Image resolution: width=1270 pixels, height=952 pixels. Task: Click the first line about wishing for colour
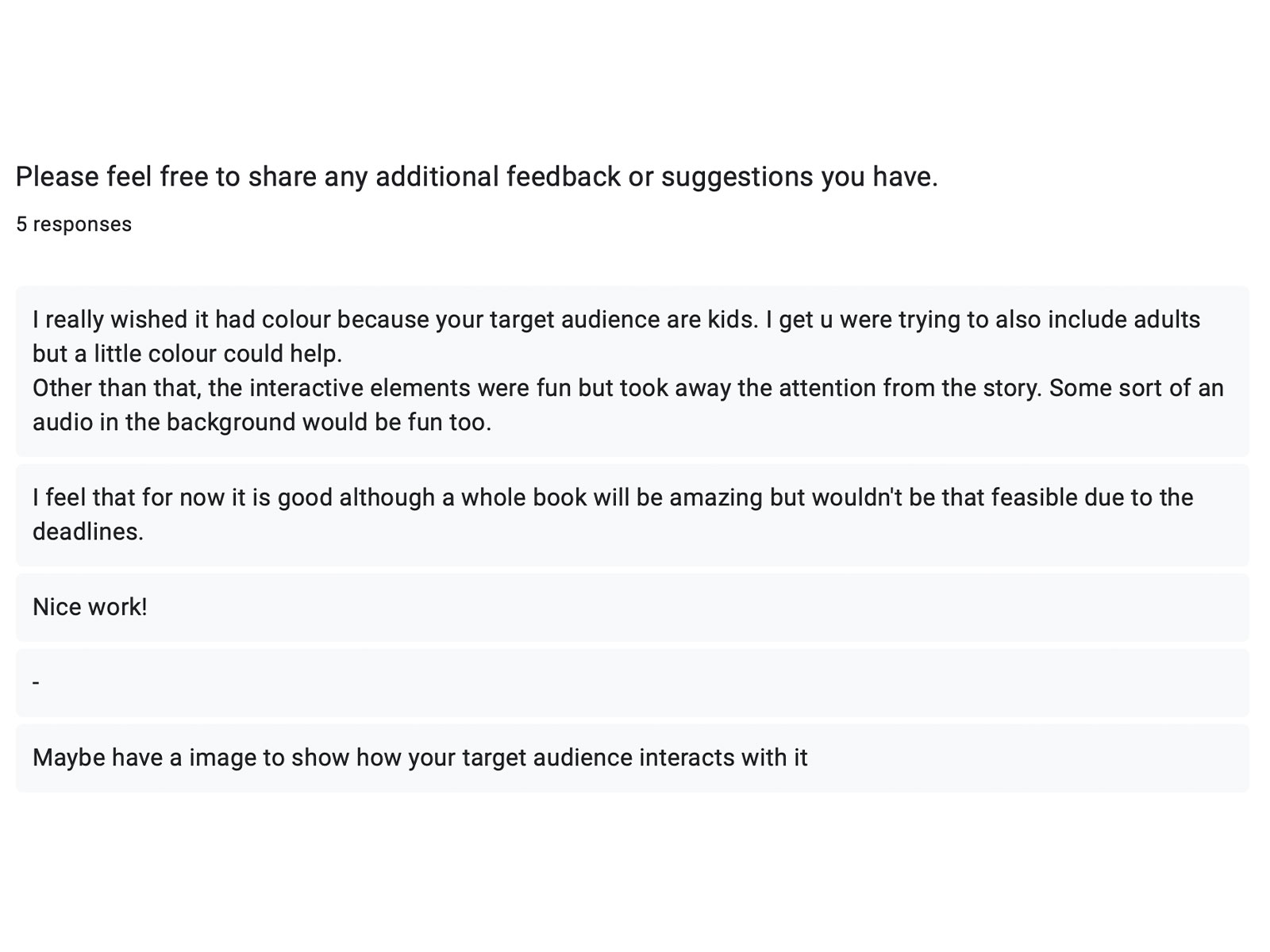click(616, 320)
